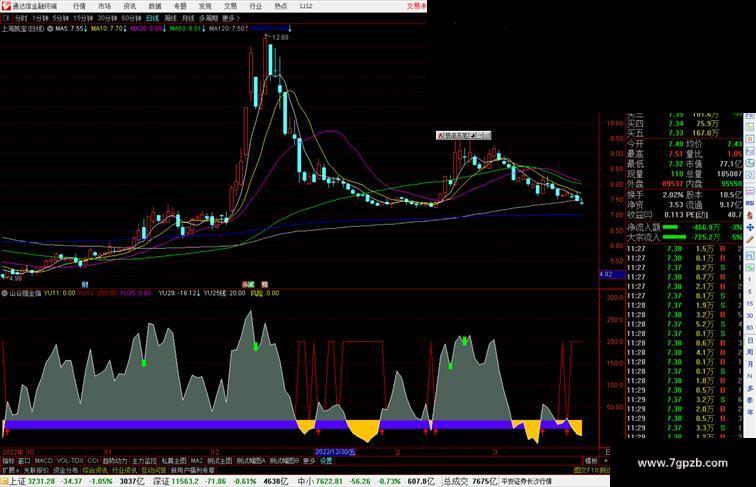Select the 月 shortcut in right toolbar
Image resolution: width=756 pixels, height=487 pixels.
click(x=750, y=364)
